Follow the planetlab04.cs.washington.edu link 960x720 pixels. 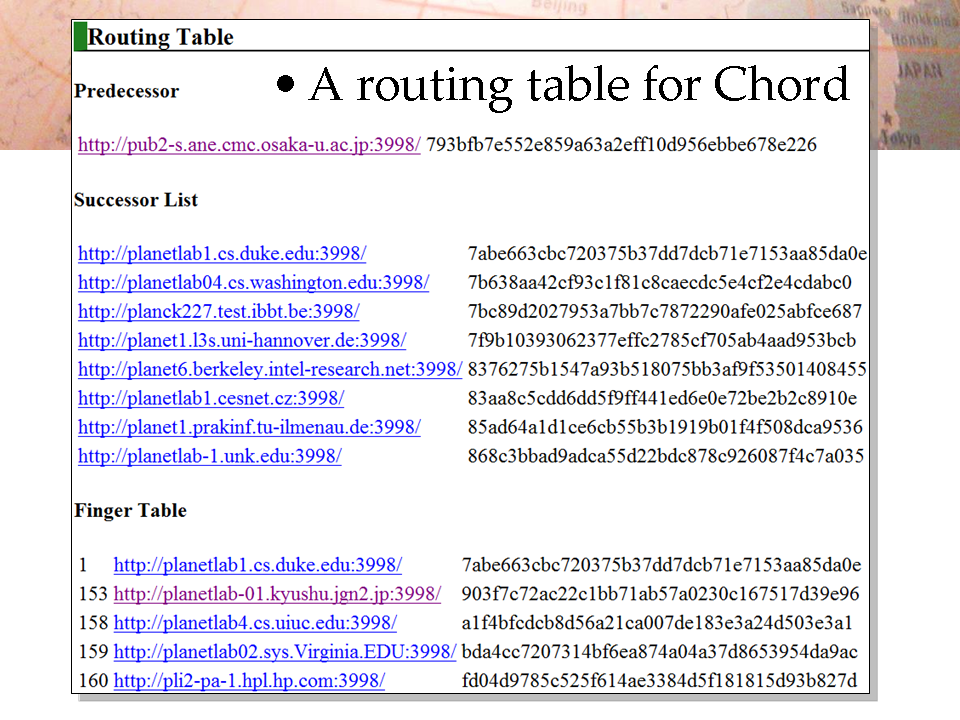pyautogui.click(x=253, y=282)
